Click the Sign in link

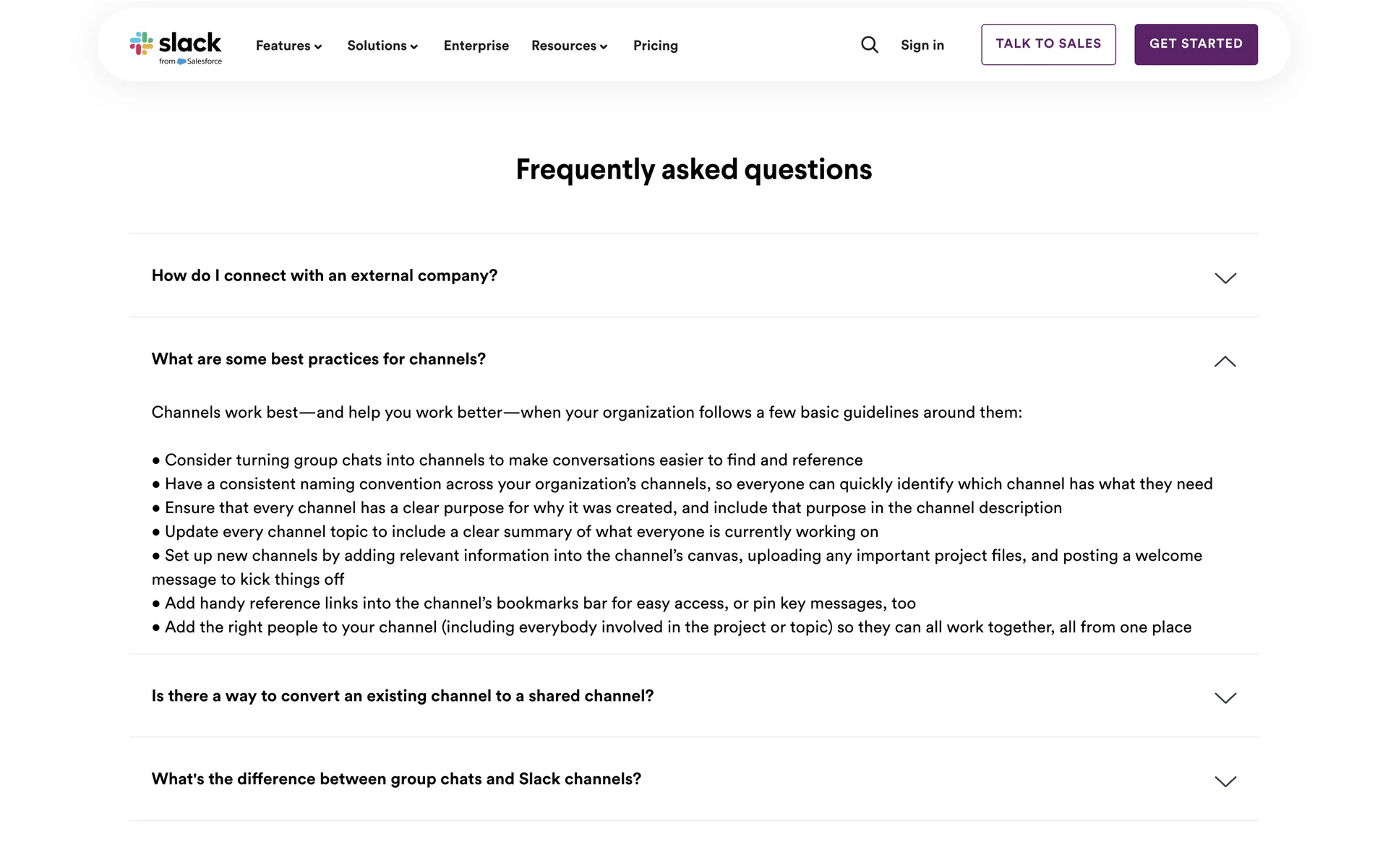pos(922,45)
